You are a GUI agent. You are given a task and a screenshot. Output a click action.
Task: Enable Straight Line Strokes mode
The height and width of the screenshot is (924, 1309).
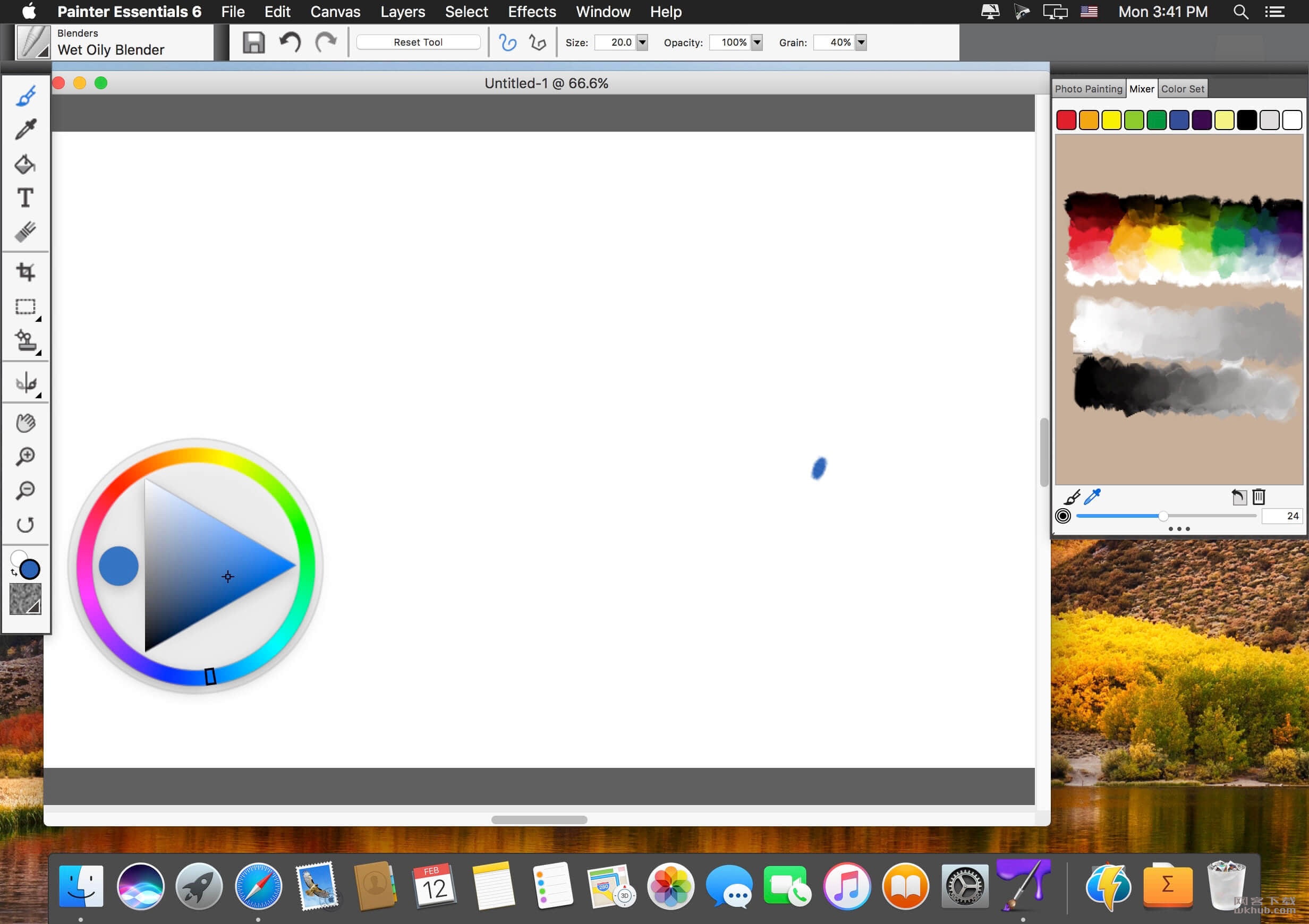click(537, 42)
